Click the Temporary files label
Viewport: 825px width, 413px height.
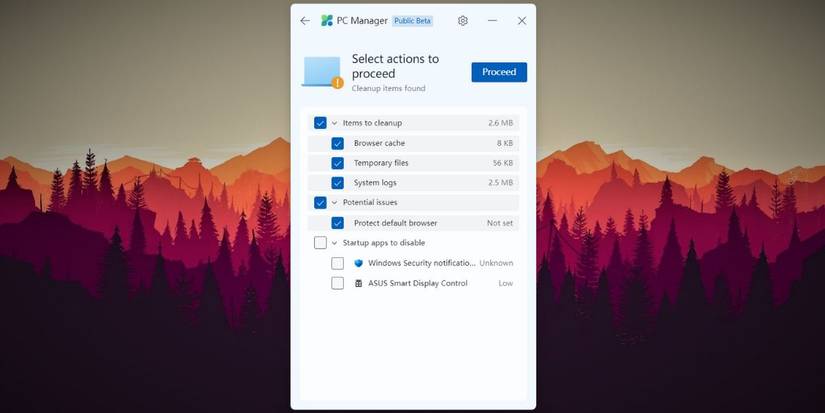click(x=381, y=163)
